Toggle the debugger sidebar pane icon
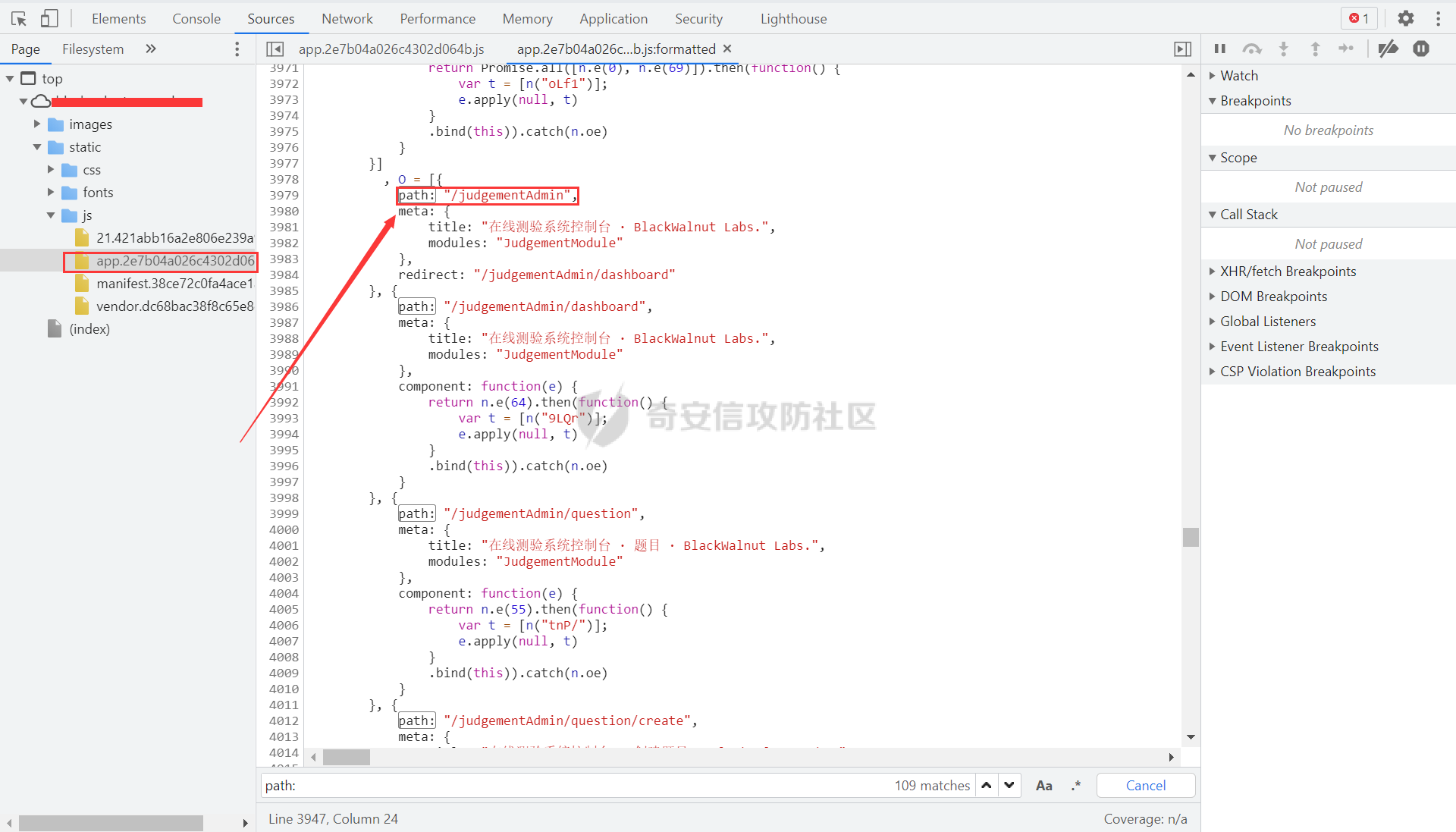 [x=1182, y=49]
